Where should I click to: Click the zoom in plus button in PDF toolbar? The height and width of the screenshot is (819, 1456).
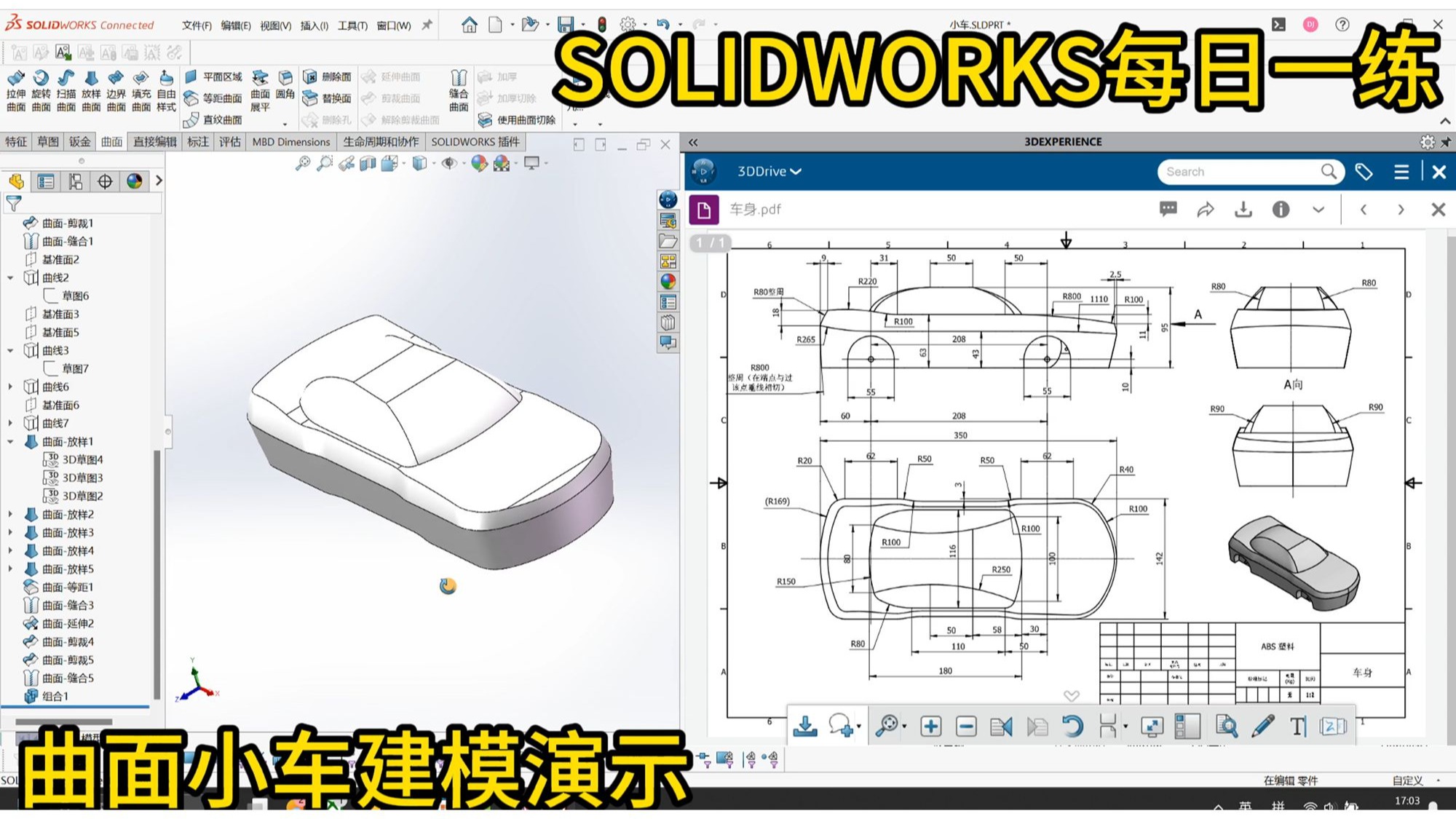click(x=930, y=726)
